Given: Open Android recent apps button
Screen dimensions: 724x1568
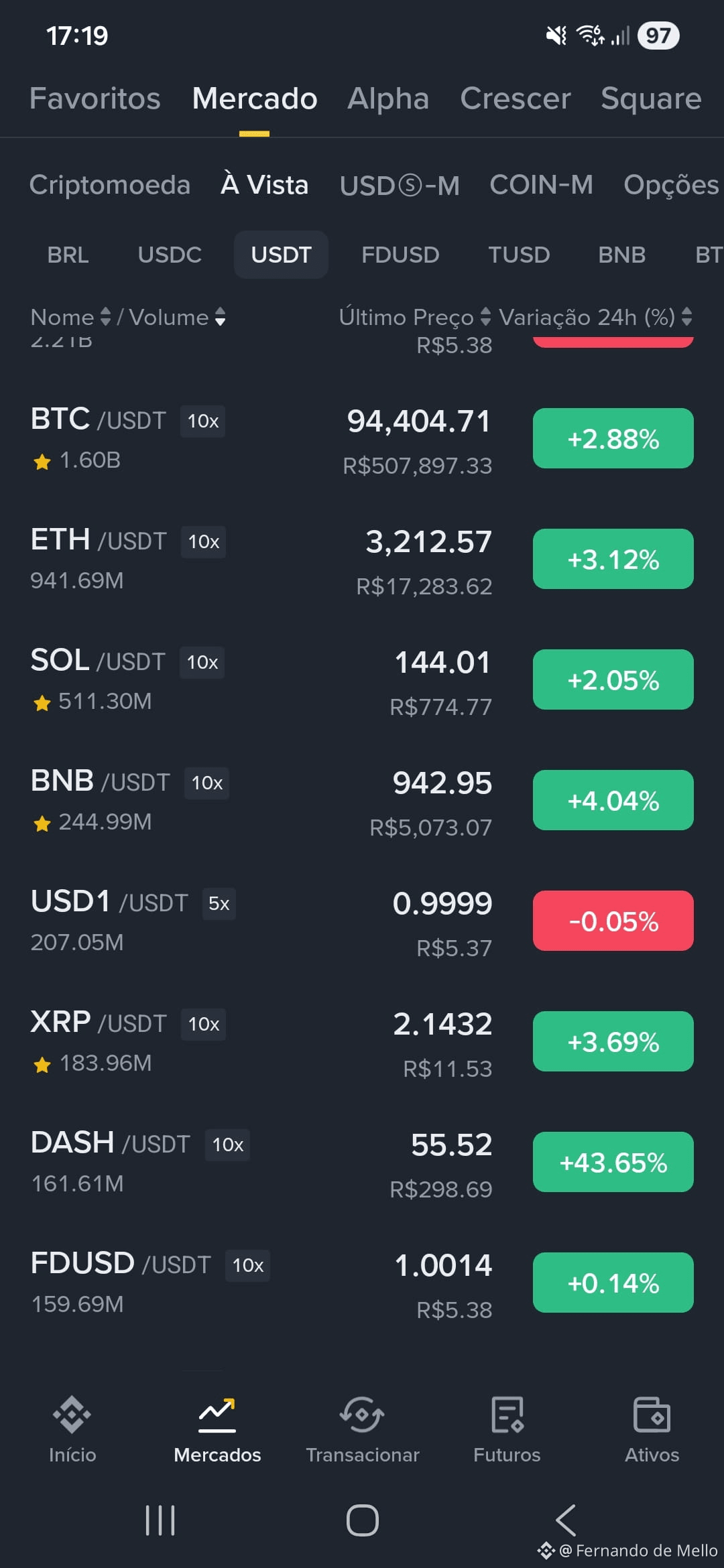Looking at the screenshot, I should tap(160, 1520).
